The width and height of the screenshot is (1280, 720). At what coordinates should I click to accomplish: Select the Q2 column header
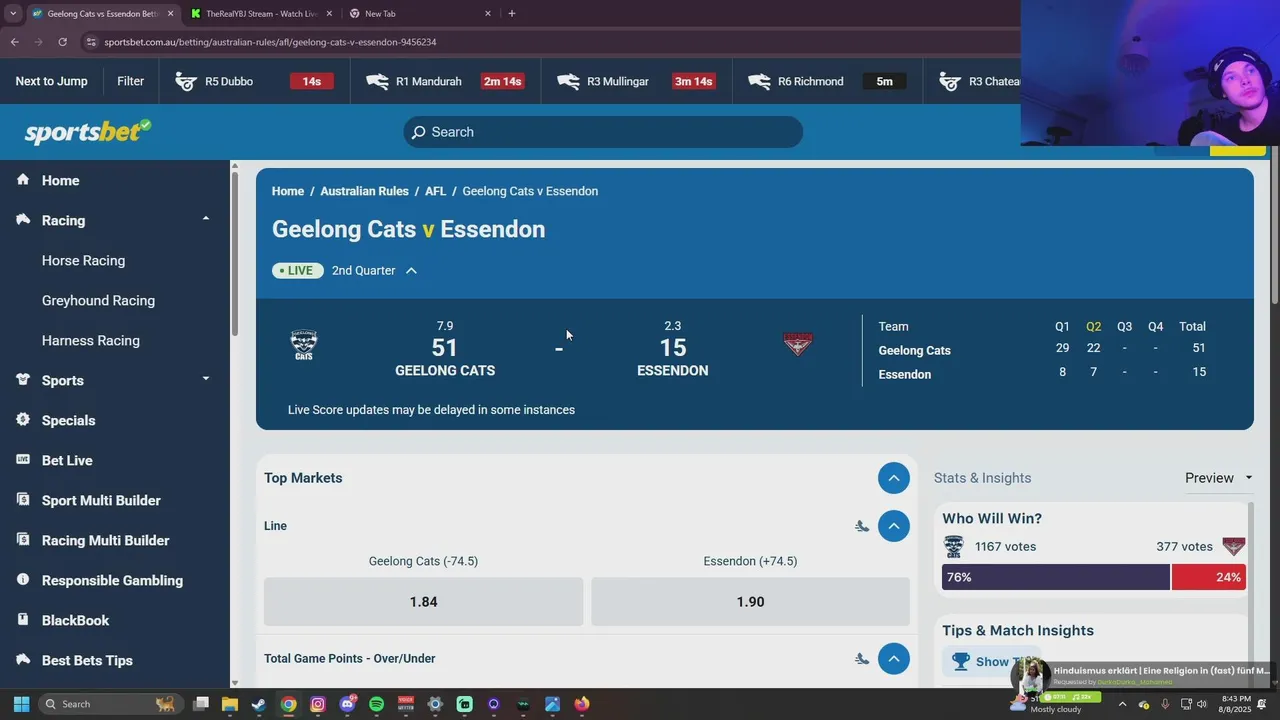pos(1094,326)
